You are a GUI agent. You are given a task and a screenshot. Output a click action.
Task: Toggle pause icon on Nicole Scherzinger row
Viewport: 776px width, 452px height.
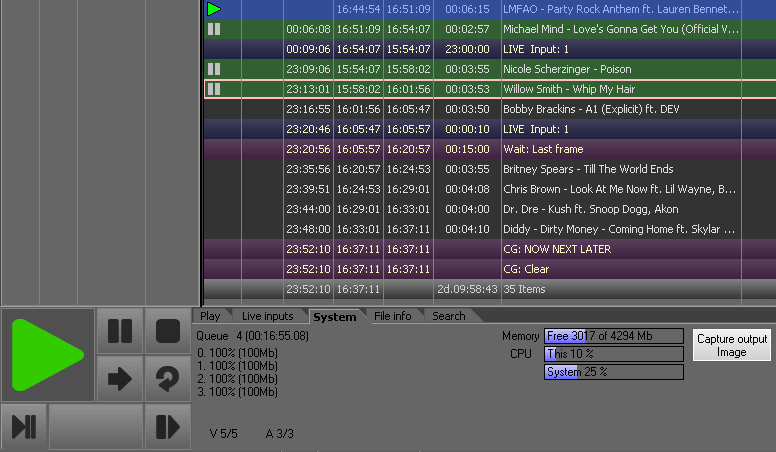[214, 69]
